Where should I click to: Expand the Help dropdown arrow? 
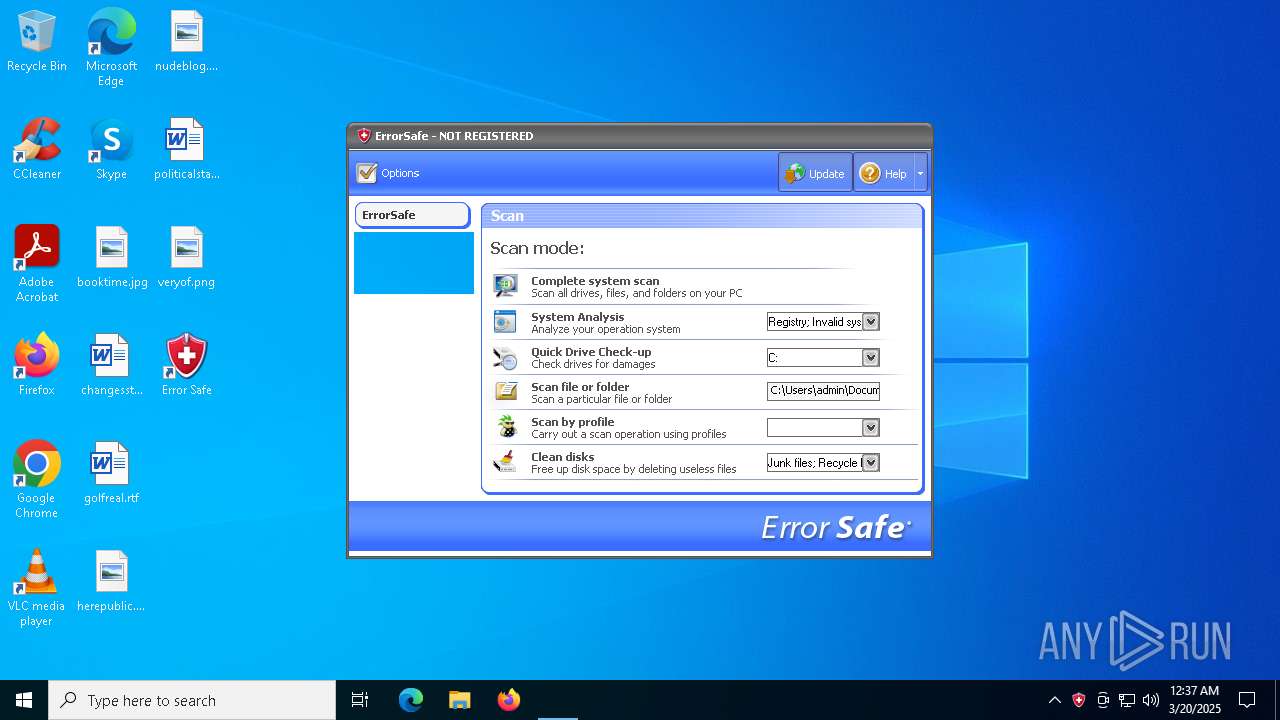point(920,173)
